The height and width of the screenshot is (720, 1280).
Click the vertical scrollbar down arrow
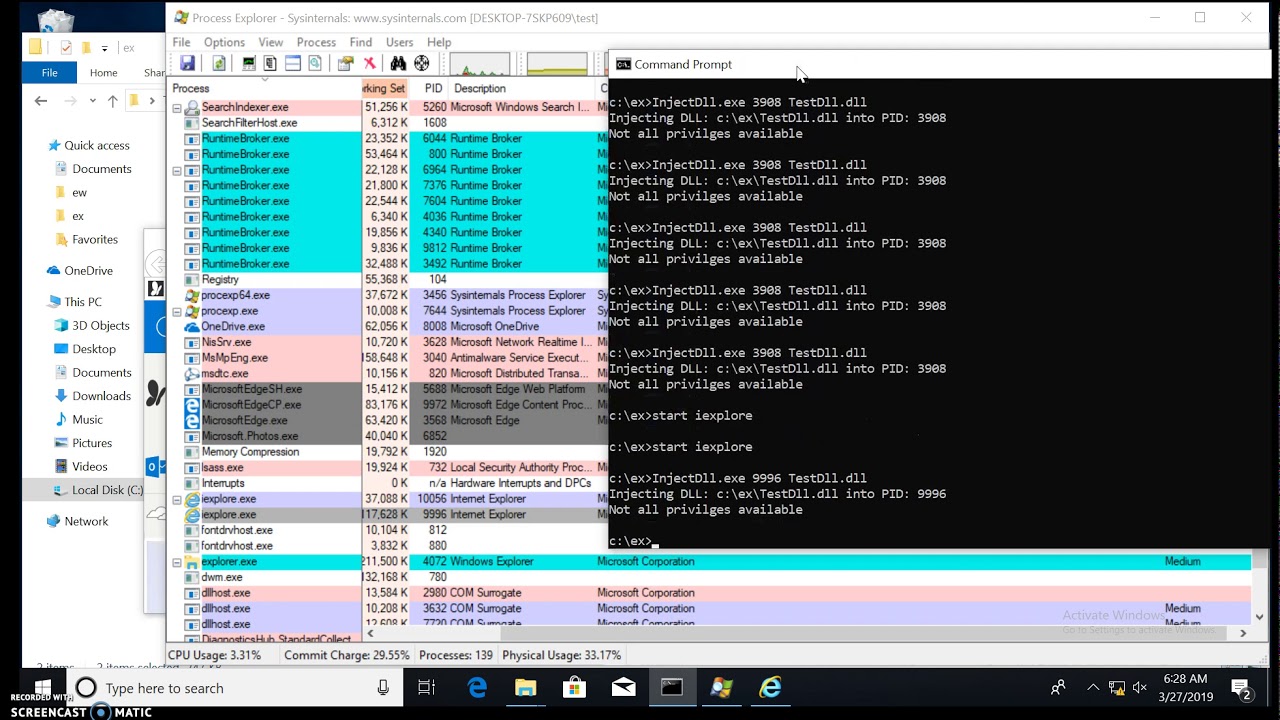coord(1259,617)
